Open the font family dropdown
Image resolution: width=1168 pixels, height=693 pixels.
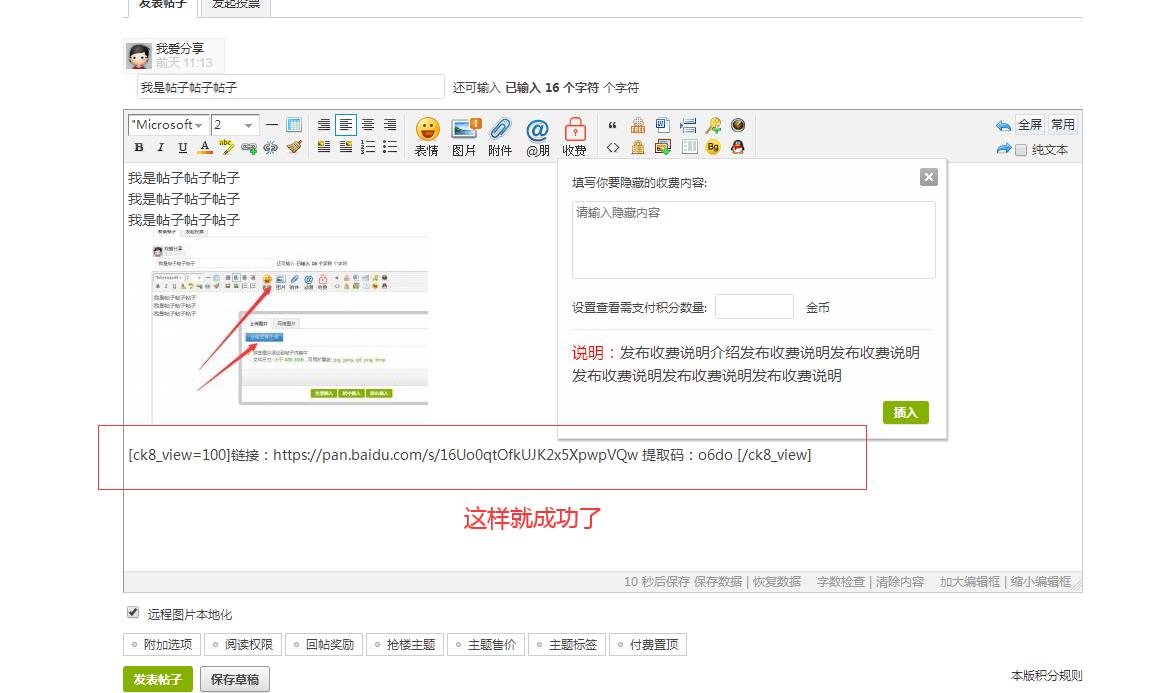pos(167,125)
